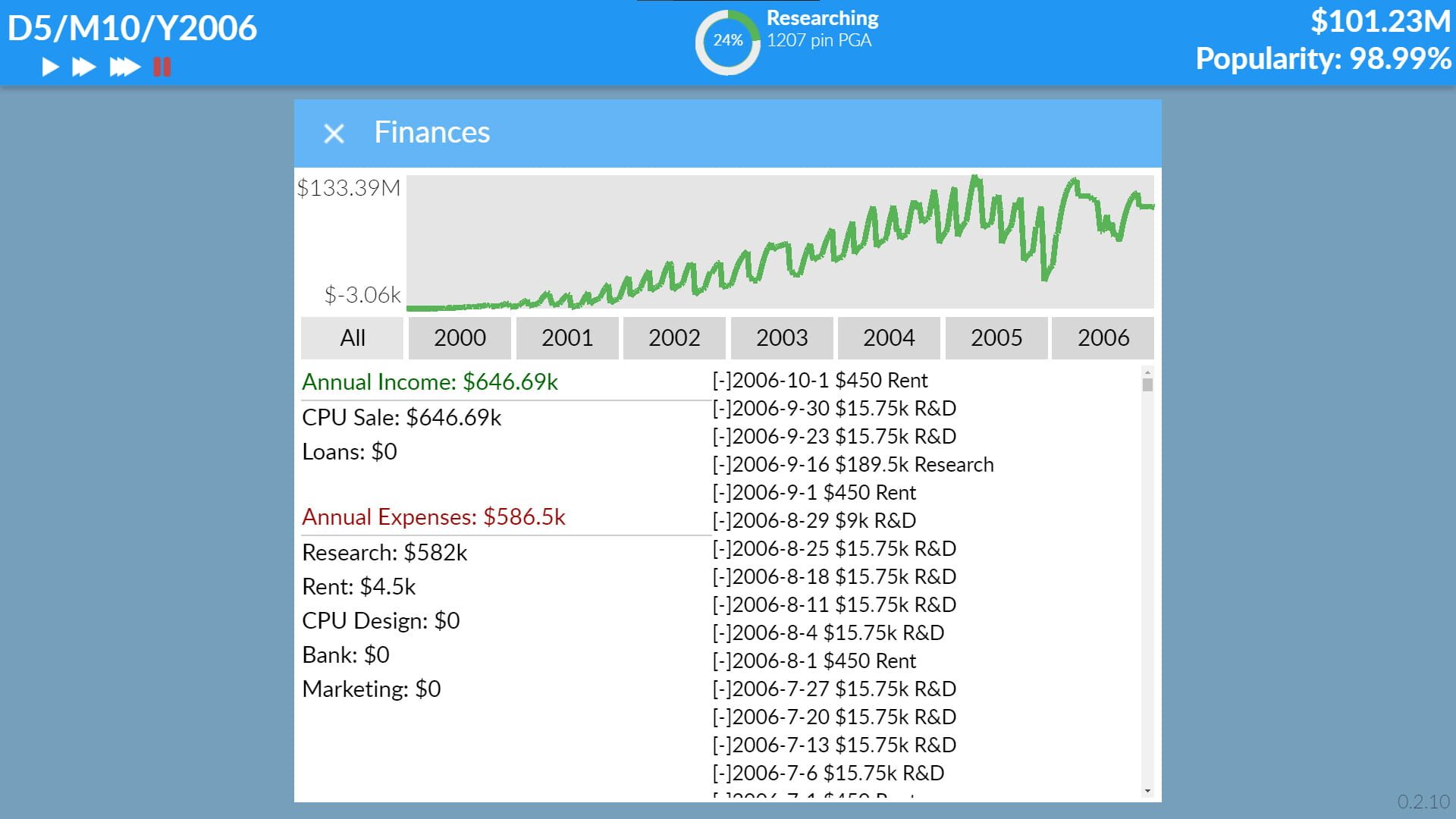Screen dimensions: 1456x819
Task: Open the 2003 year tab
Action: coord(782,337)
